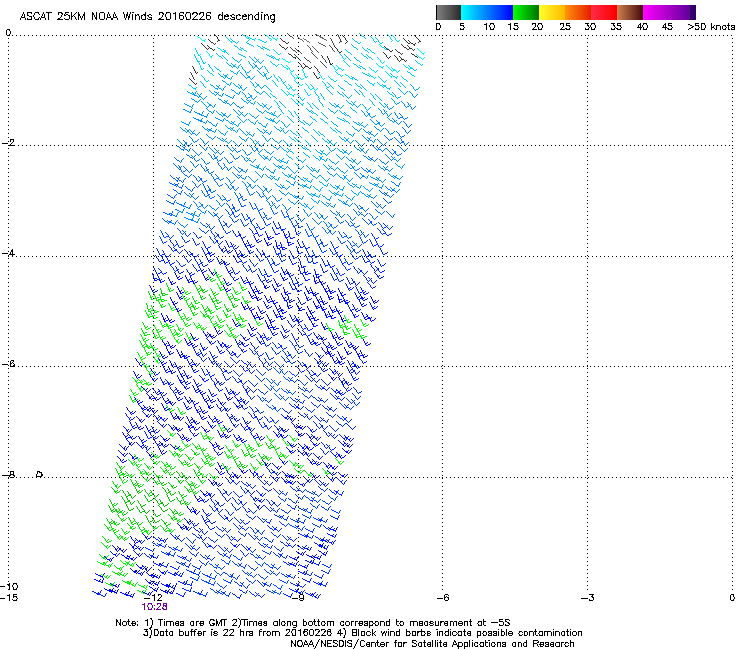Click the longitude label '-3' on bottom axis
Viewport: 740px width, 650px height.
tap(588, 598)
